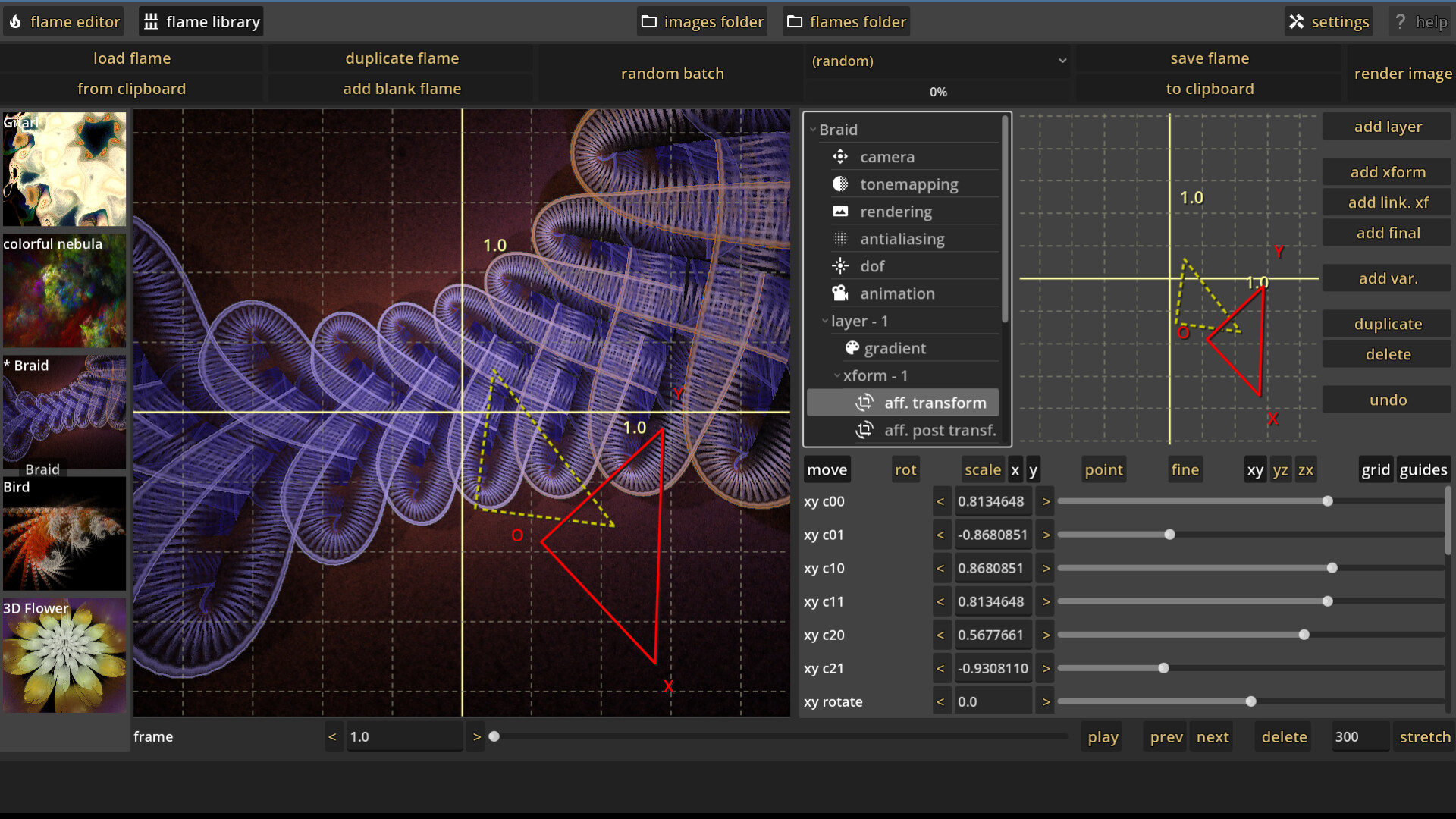This screenshot has height=819, width=1456.
Task: Select the aff. post transf. icon
Action: pyautogui.click(x=865, y=430)
